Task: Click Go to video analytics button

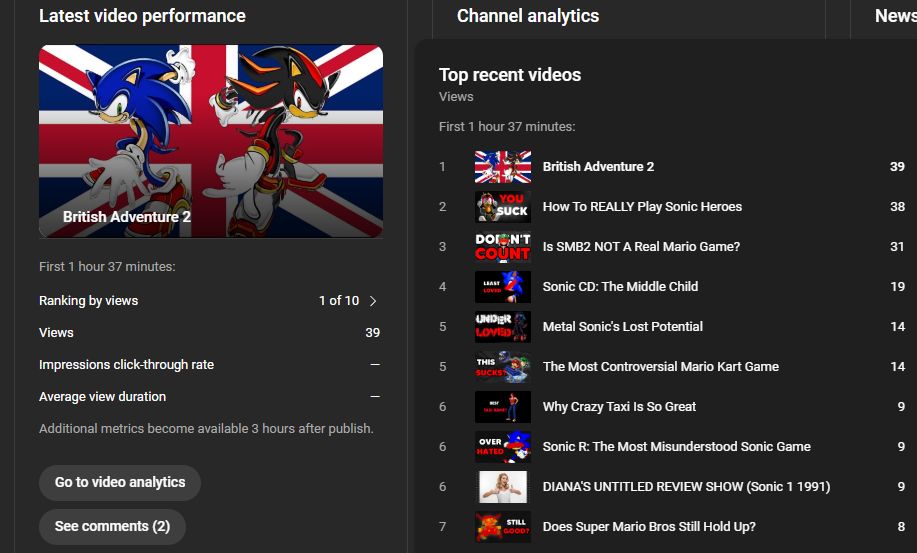Action: 120,482
